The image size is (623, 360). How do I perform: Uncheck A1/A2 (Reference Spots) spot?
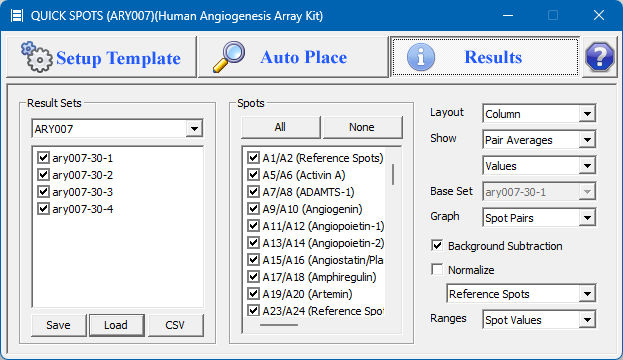tap(253, 158)
